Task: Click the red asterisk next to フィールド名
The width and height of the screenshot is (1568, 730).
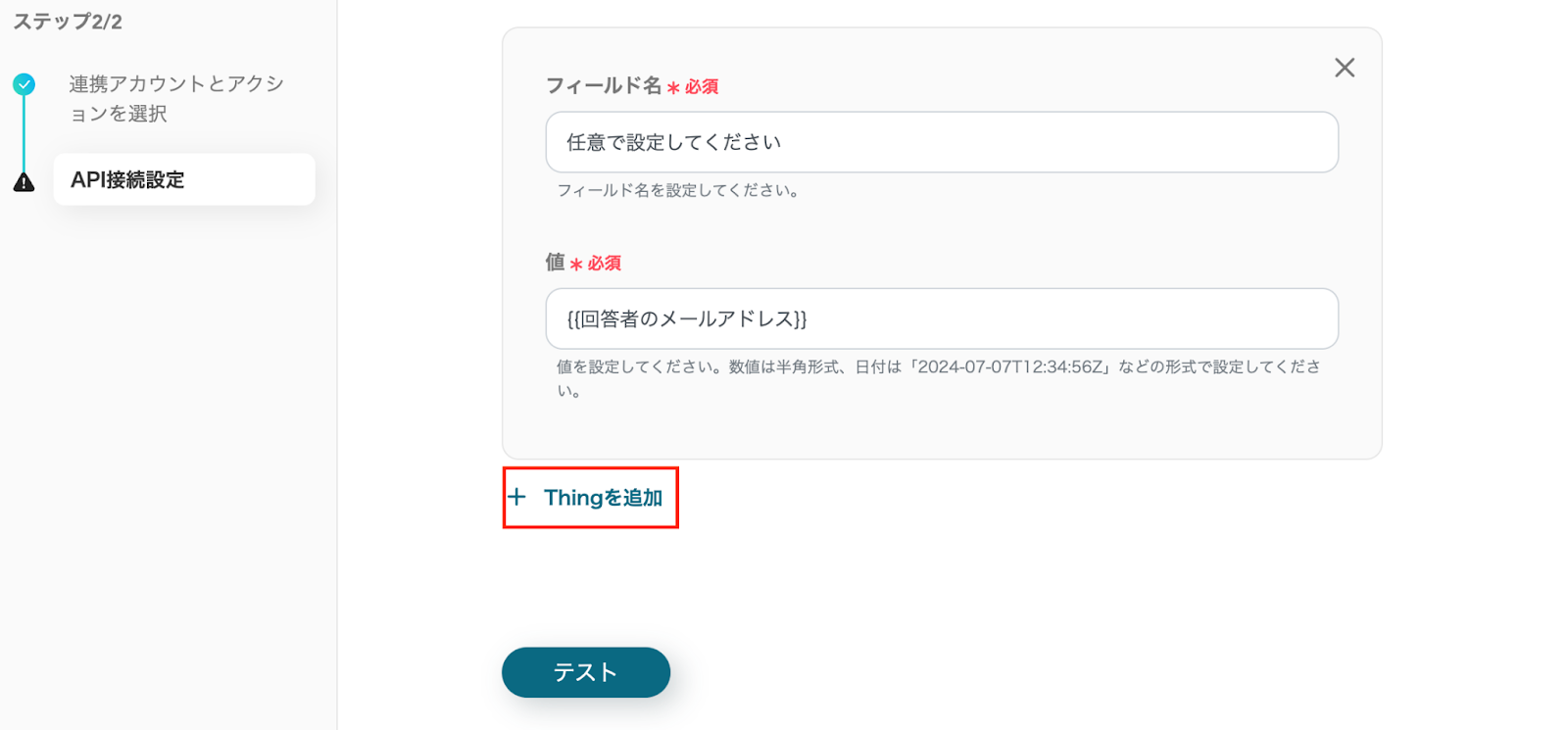Action: pos(673,88)
